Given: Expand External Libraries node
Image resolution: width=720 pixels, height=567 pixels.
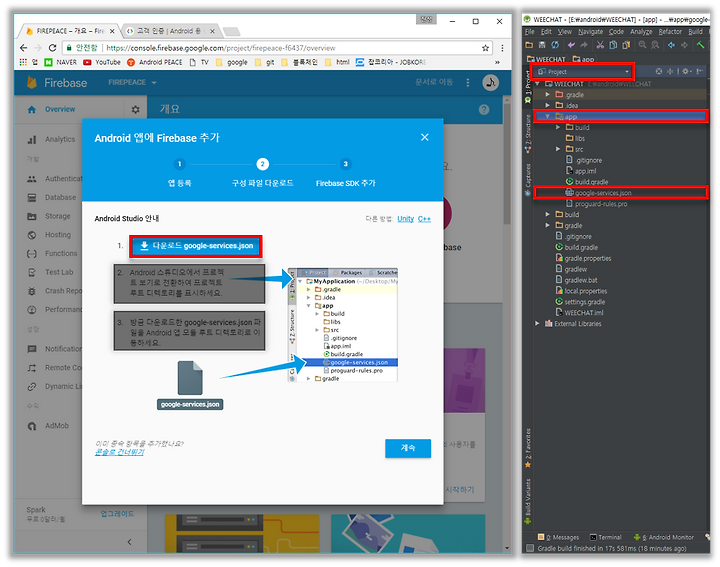Looking at the screenshot, I should (x=537, y=324).
